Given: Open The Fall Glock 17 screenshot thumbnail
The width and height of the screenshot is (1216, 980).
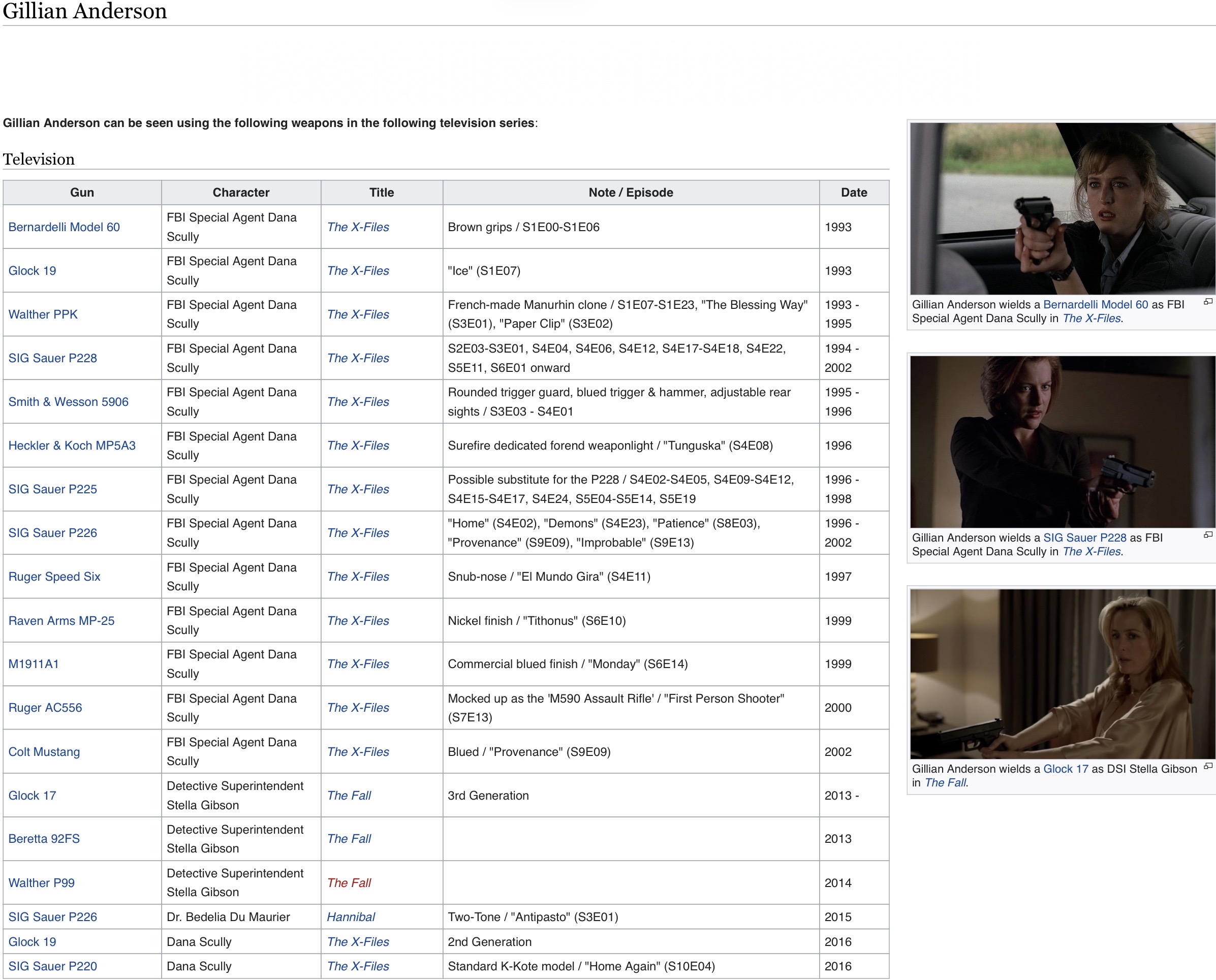Looking at the screenshot, I should coord(1062,674).
